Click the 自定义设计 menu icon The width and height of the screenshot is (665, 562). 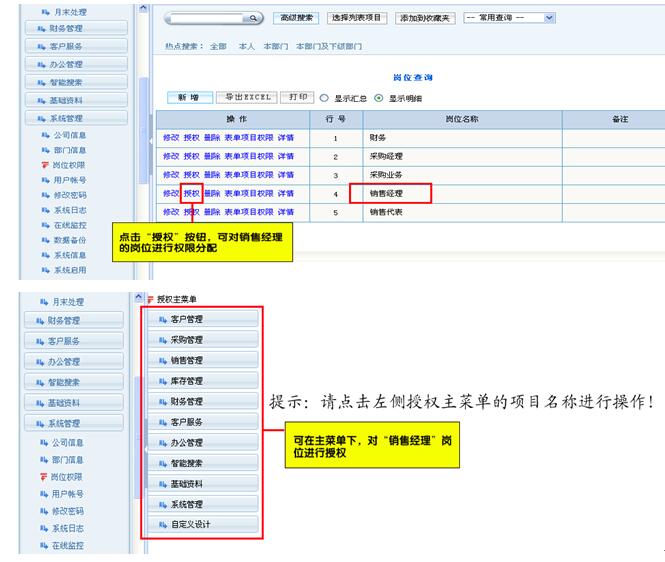click(162, 524)
